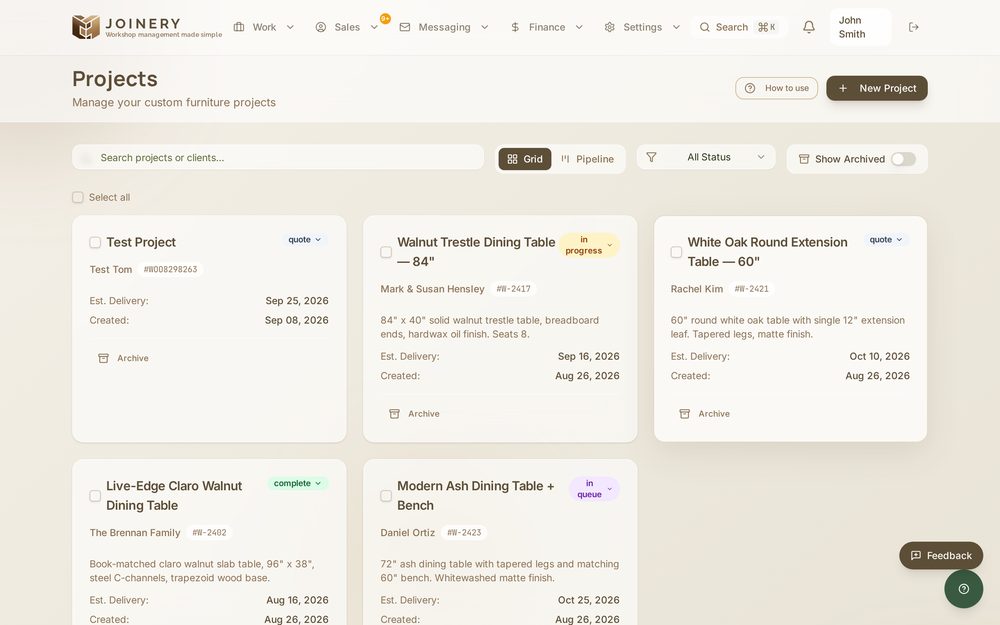Open the All Status filter dropdown
1000x625 pixels.
tap(706, 157)
